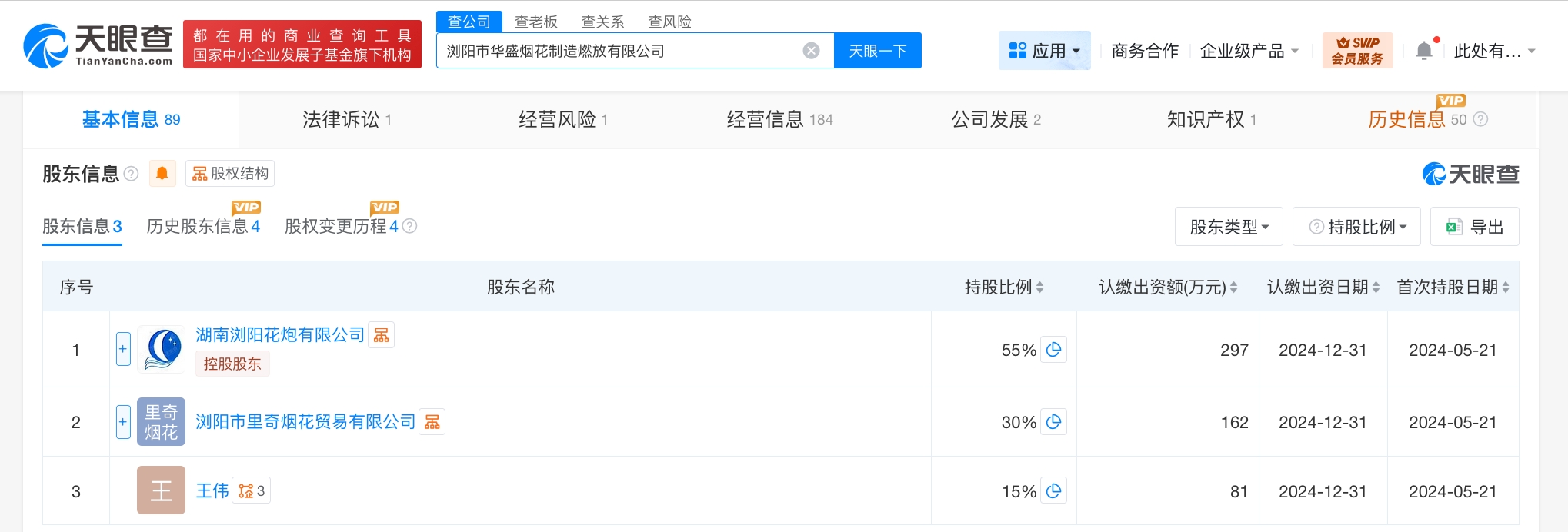Click help icon beside 历史信息 tab
The width and height of the screenshot is (1568, 532).
1480,119
